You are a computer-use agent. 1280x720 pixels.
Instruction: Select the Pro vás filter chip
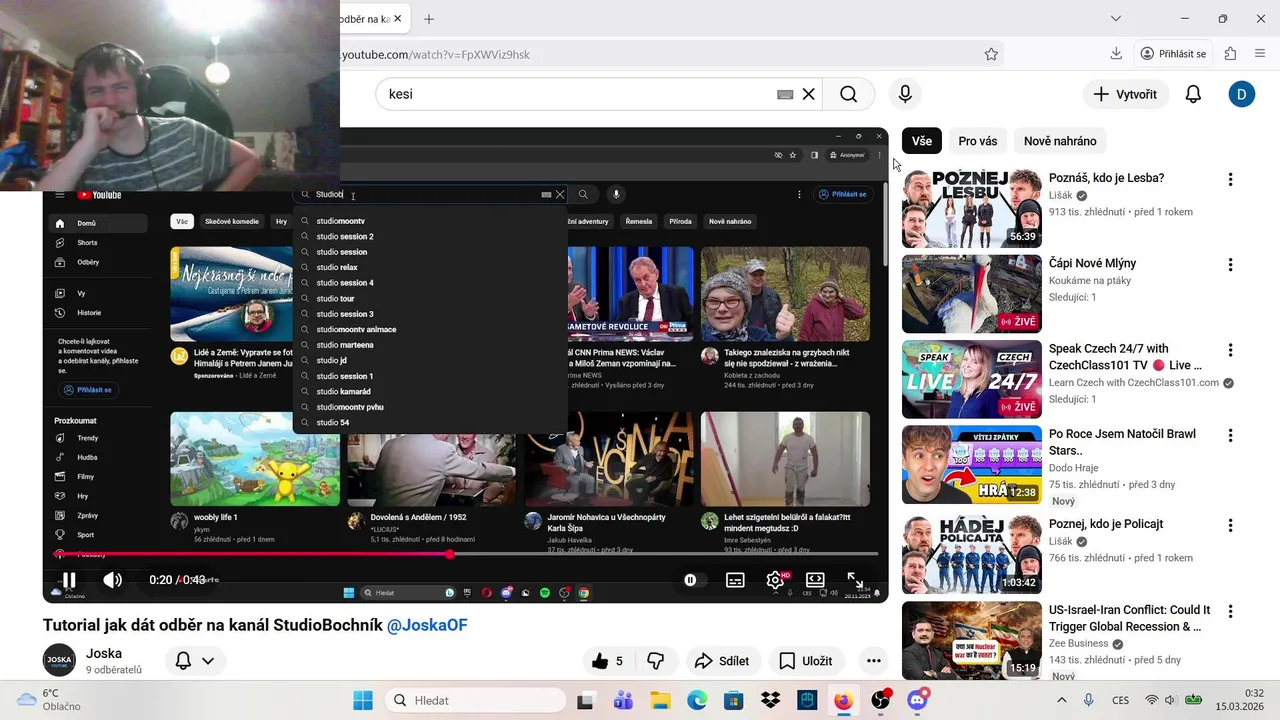coord(978,141)
